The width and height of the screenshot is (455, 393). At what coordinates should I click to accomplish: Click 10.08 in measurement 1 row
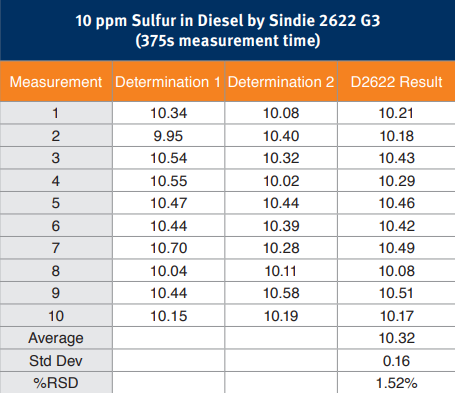click(x=281, y=113)
